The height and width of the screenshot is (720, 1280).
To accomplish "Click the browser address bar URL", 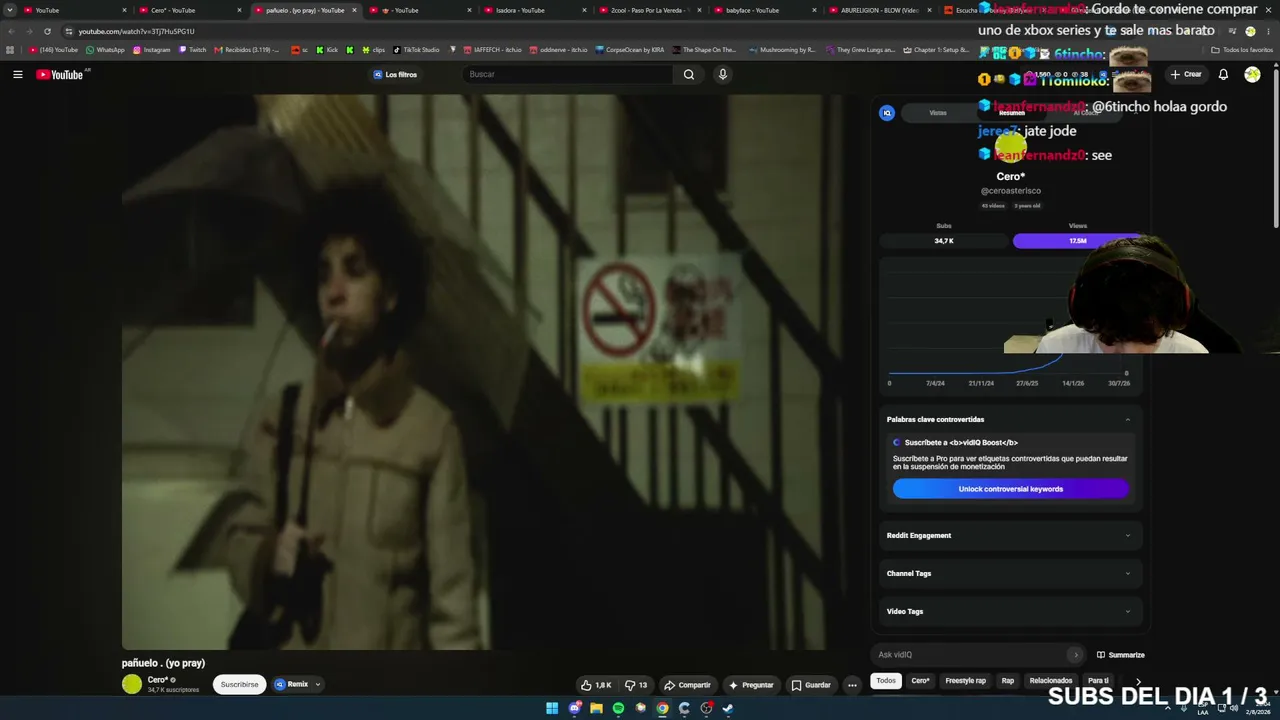I will coord(137,31).
